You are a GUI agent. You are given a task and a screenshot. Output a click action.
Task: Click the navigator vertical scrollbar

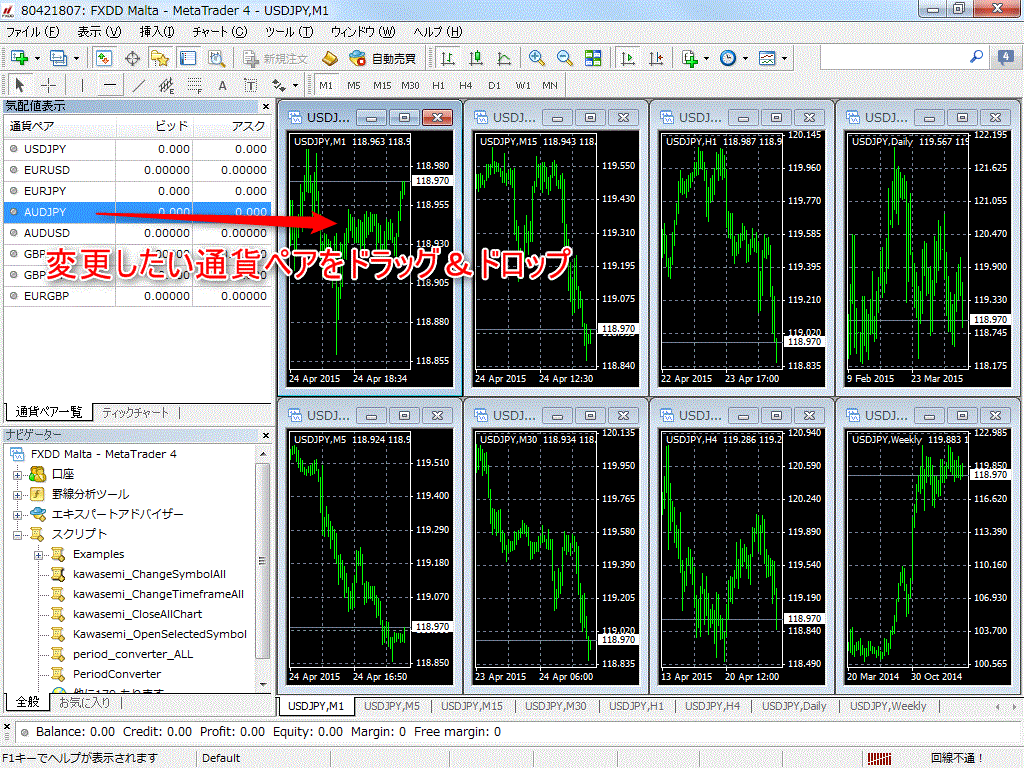click(263, 560)
